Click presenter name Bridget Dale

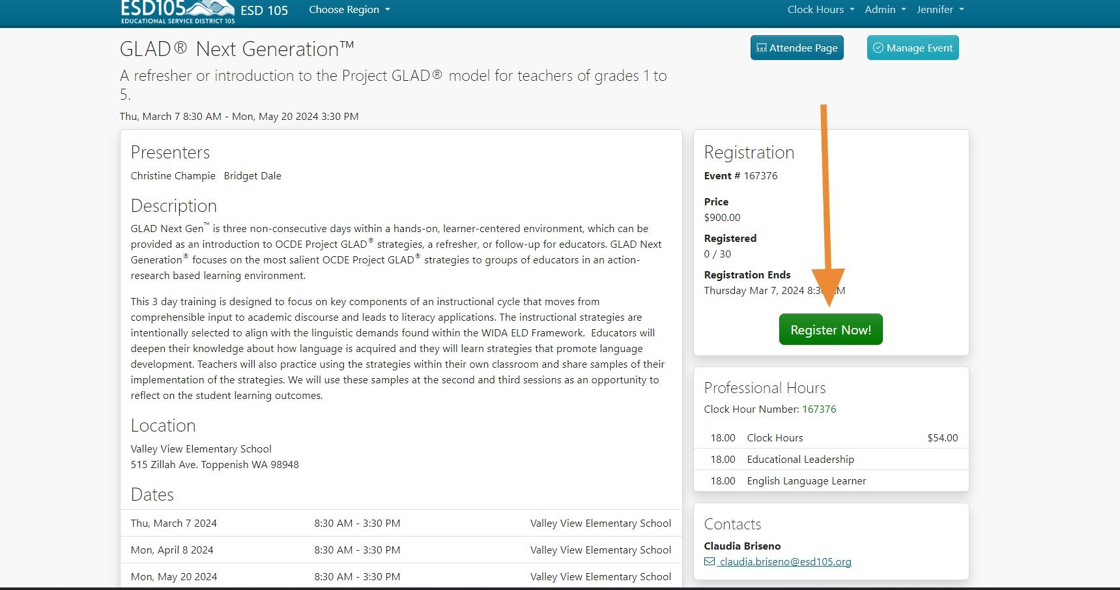pos(252,176)
